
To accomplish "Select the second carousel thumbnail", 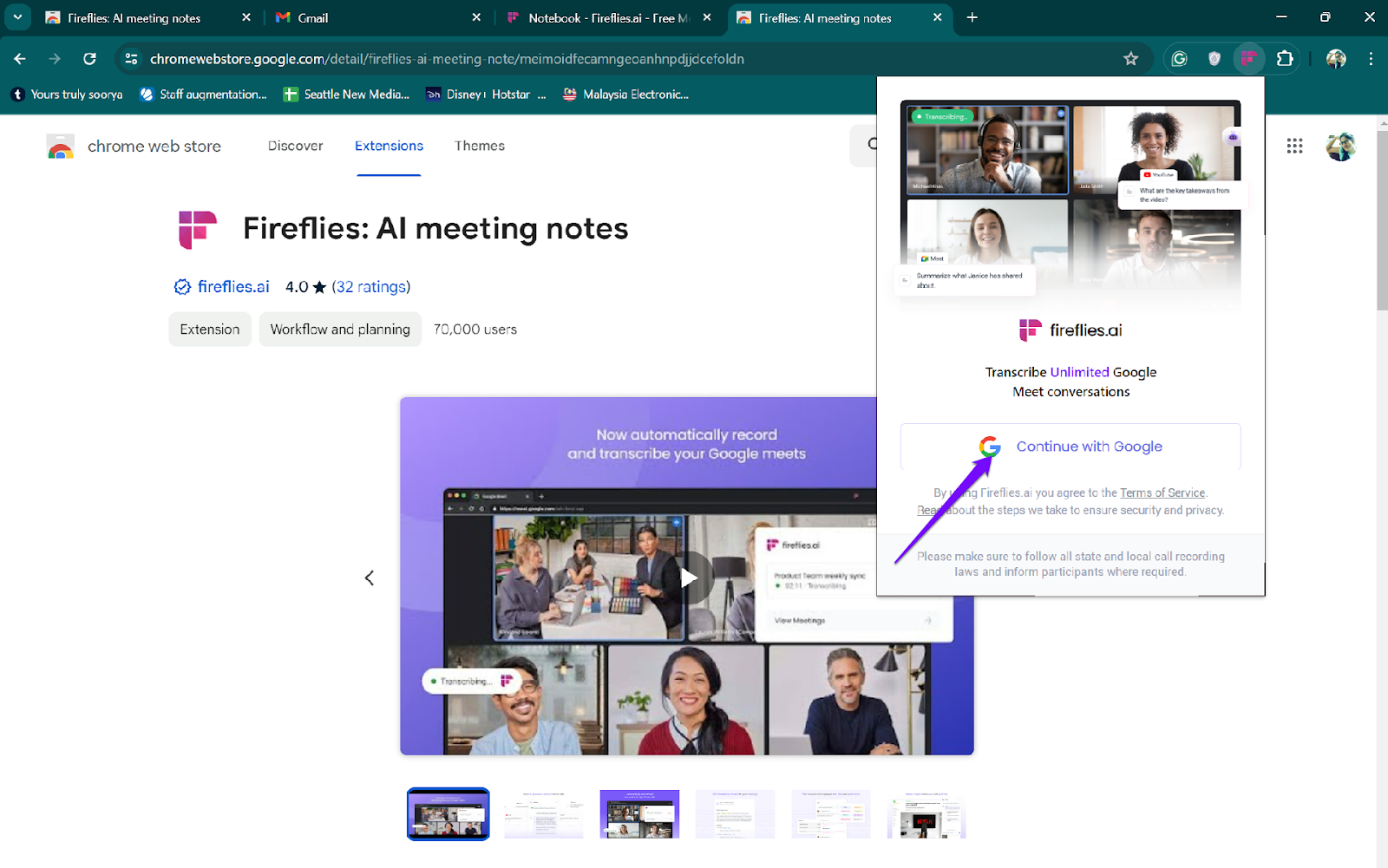I will point(544,814).
